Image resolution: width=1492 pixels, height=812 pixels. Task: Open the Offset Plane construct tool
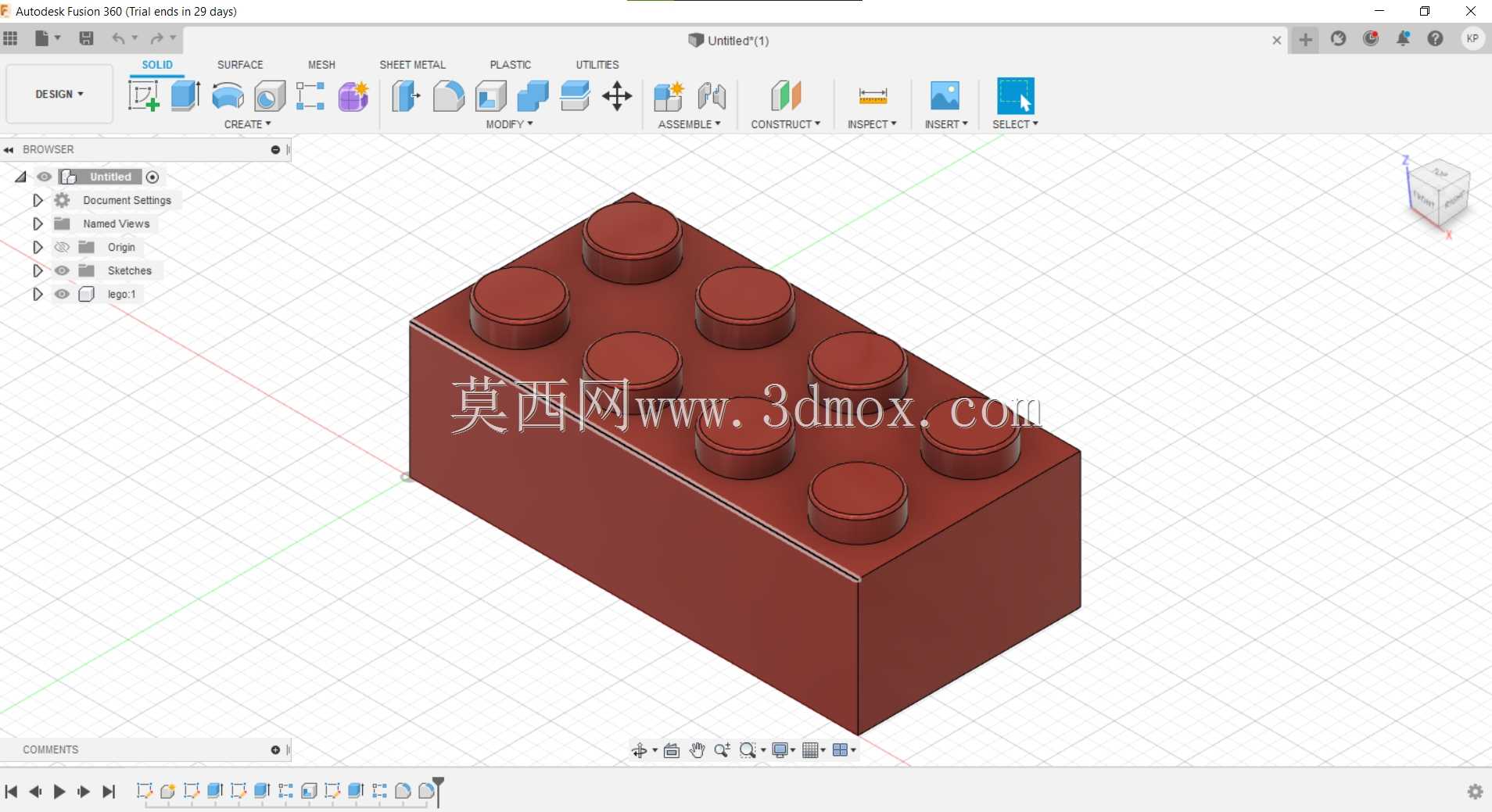786,96
